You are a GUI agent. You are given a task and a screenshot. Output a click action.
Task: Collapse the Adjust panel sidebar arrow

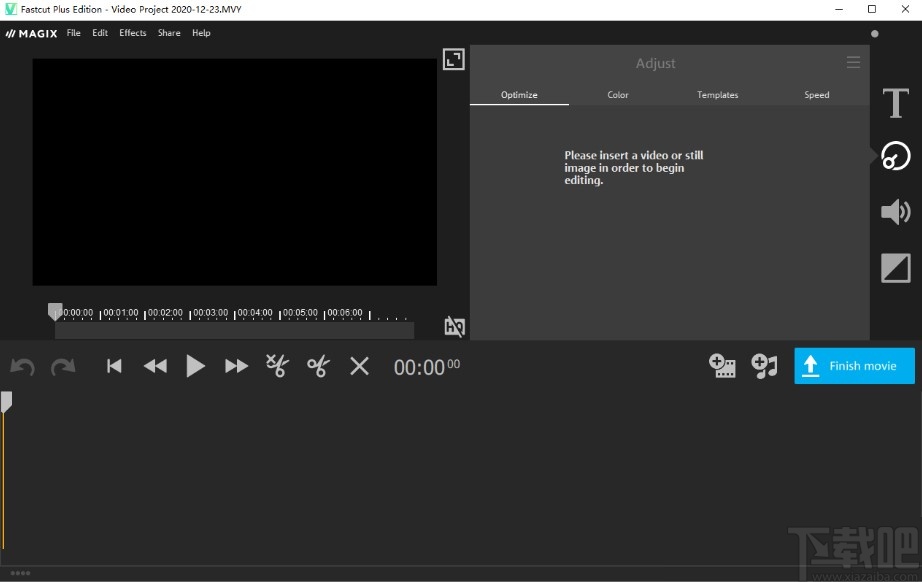[x=873, y=156]
